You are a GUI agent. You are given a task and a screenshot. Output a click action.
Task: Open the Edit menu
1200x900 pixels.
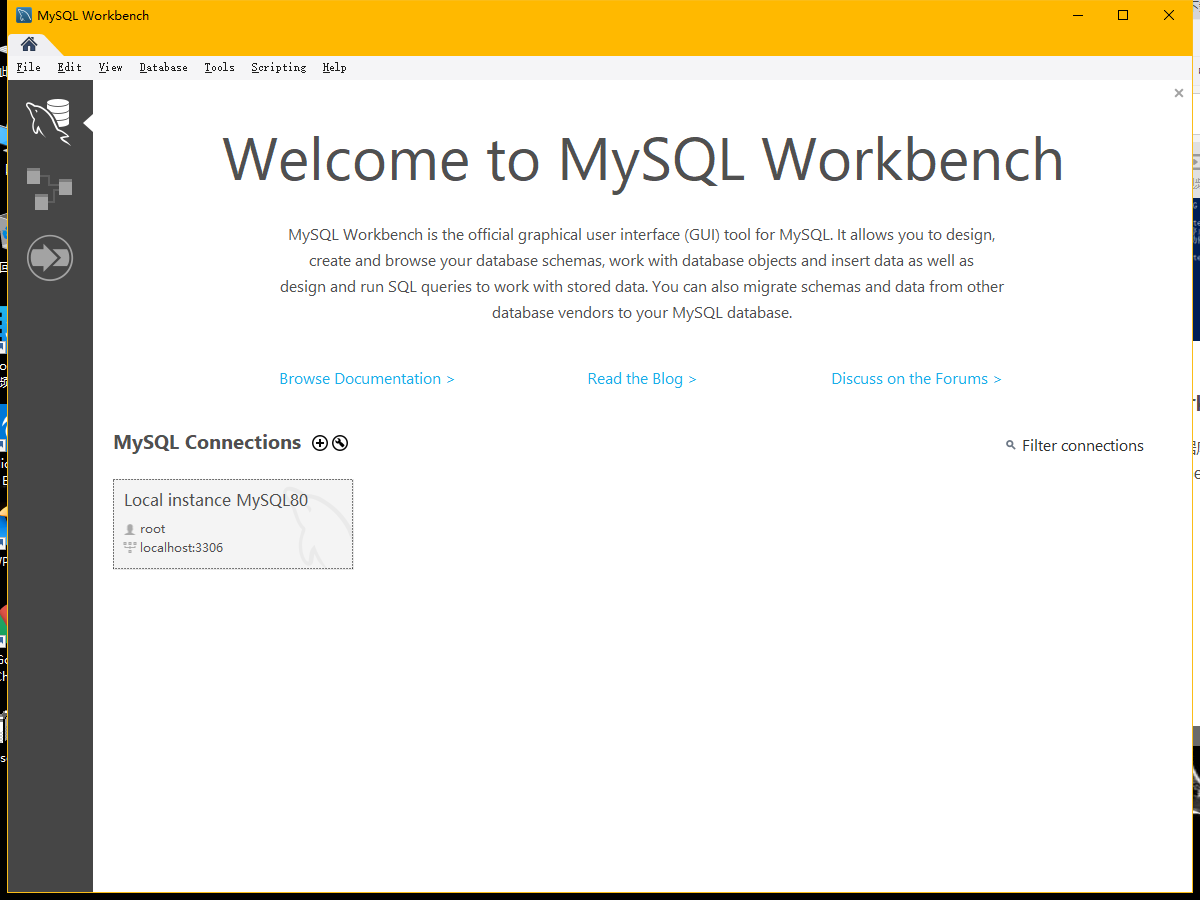pyautogui.click(x=70, y=67)
